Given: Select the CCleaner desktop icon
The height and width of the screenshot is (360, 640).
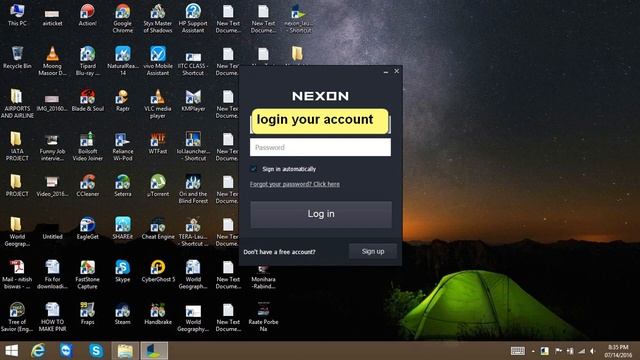Looking at the screenshot, I should 87,186.
